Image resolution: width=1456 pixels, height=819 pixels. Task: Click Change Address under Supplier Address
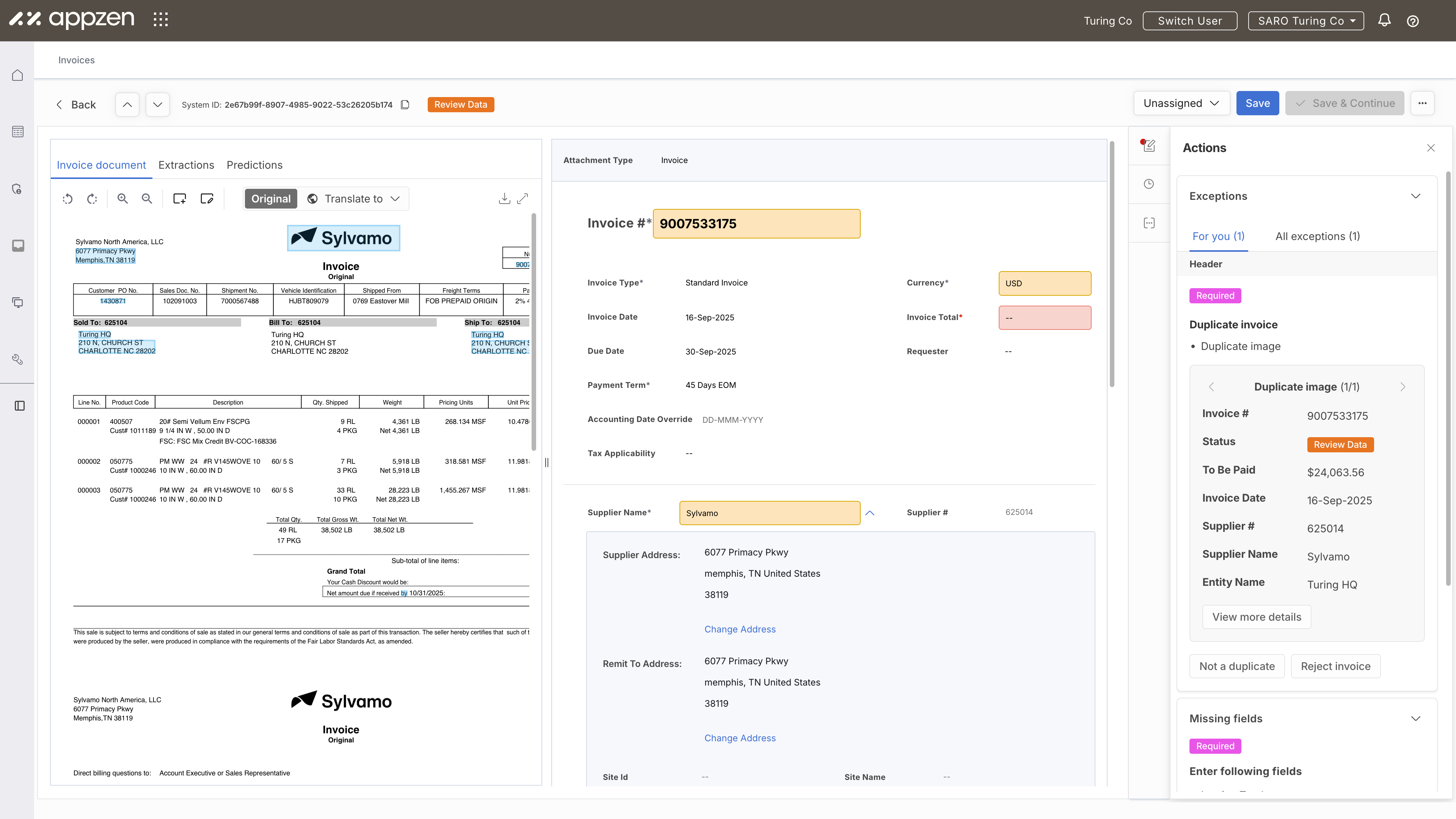[x=739, y=629]
